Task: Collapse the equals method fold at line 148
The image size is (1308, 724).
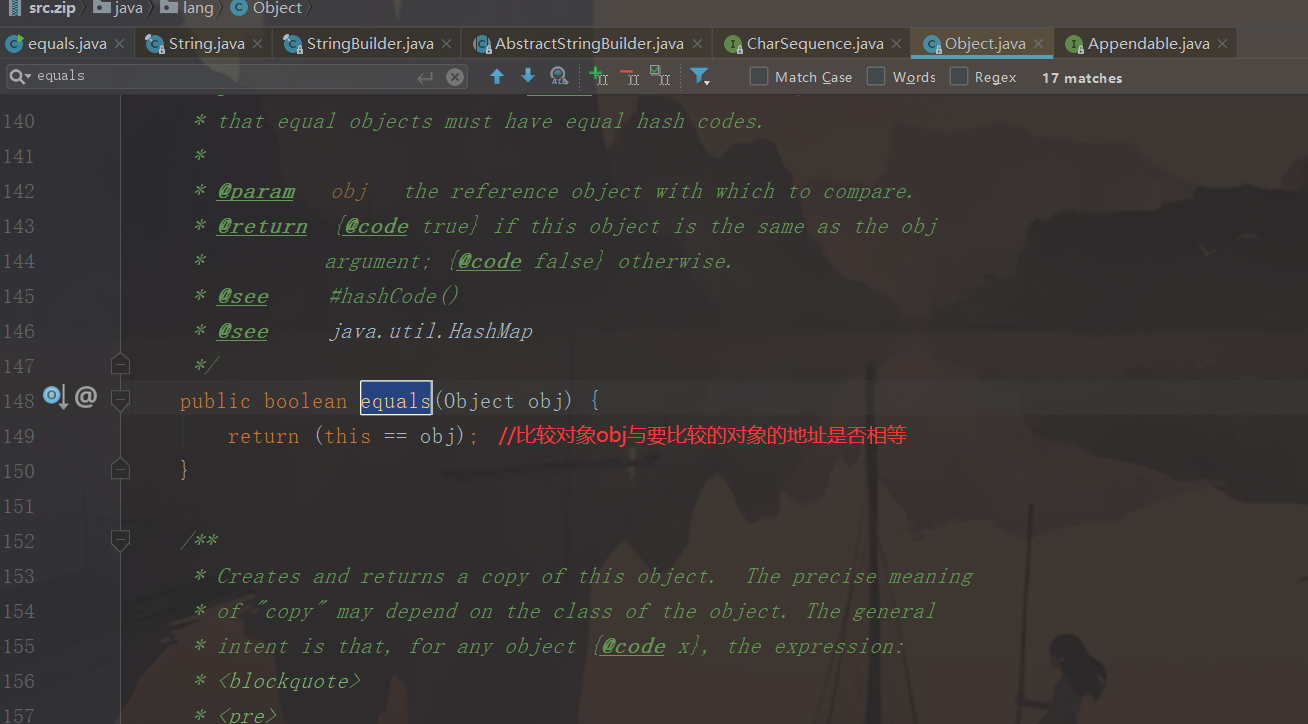Action: [x=120, y=400]
